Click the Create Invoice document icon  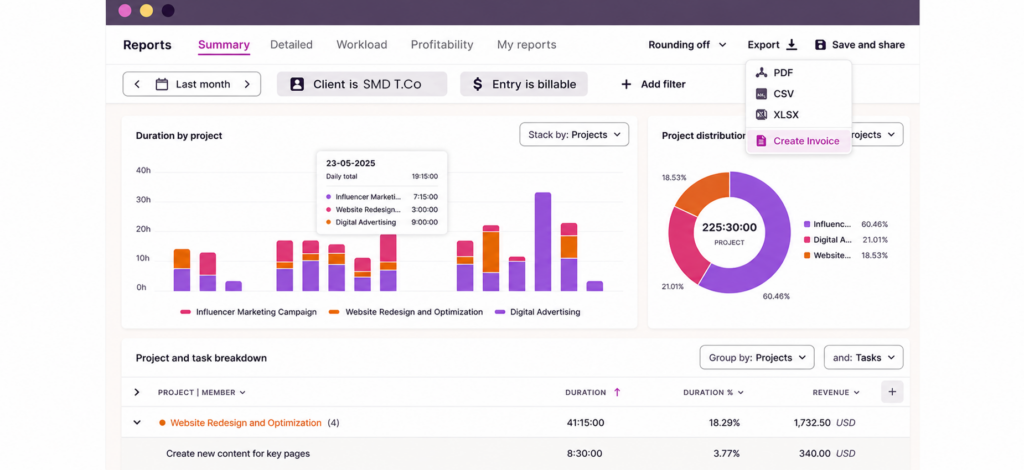[x=761, y=140]
